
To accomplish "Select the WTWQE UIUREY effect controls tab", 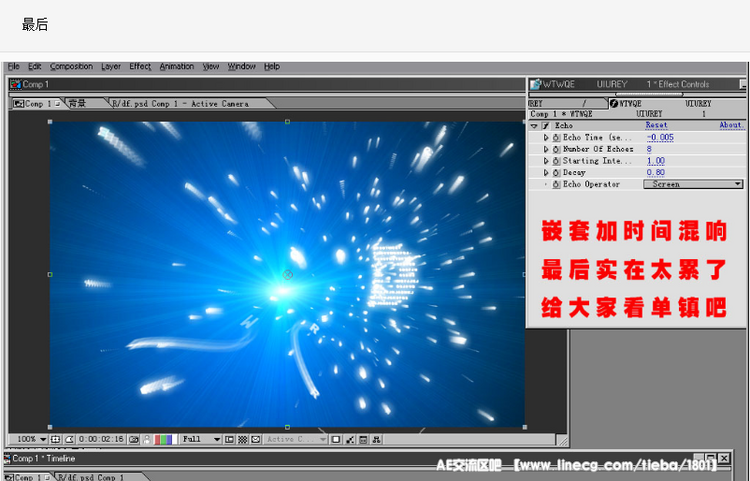I will pyautogui.click(x=675, y=103).
